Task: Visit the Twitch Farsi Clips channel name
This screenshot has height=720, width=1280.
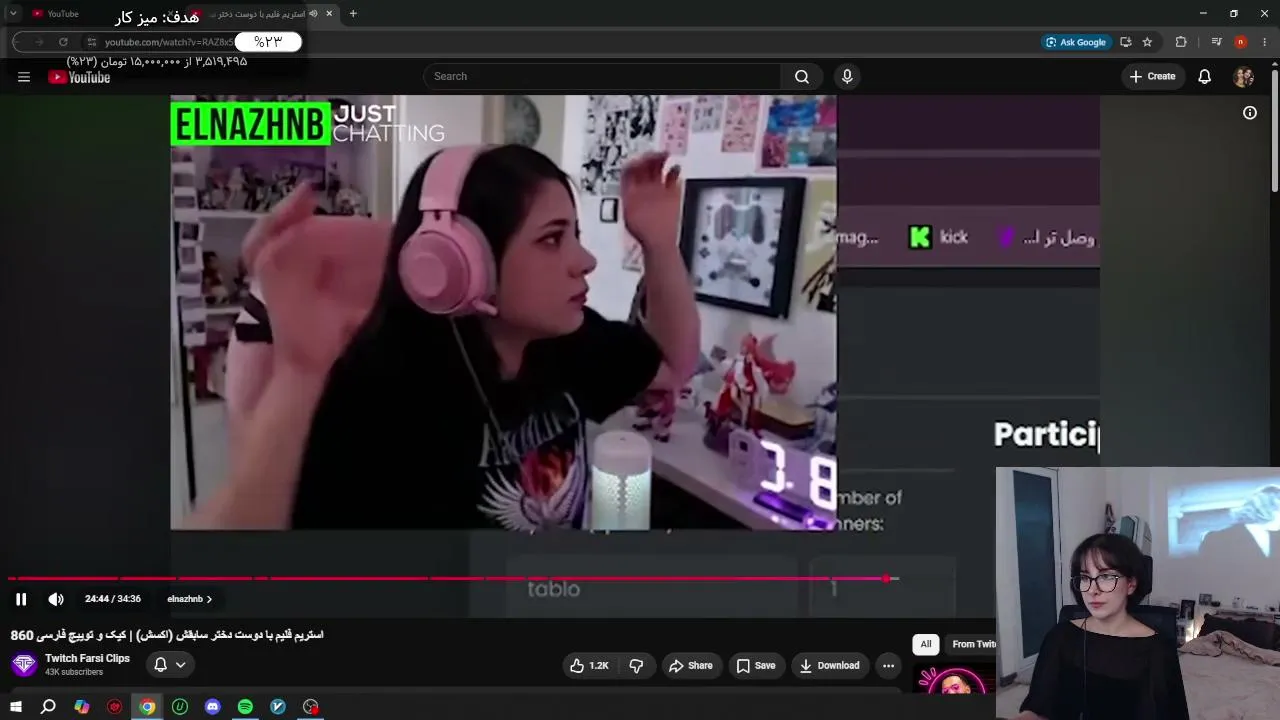Action: tap(87, 658)
